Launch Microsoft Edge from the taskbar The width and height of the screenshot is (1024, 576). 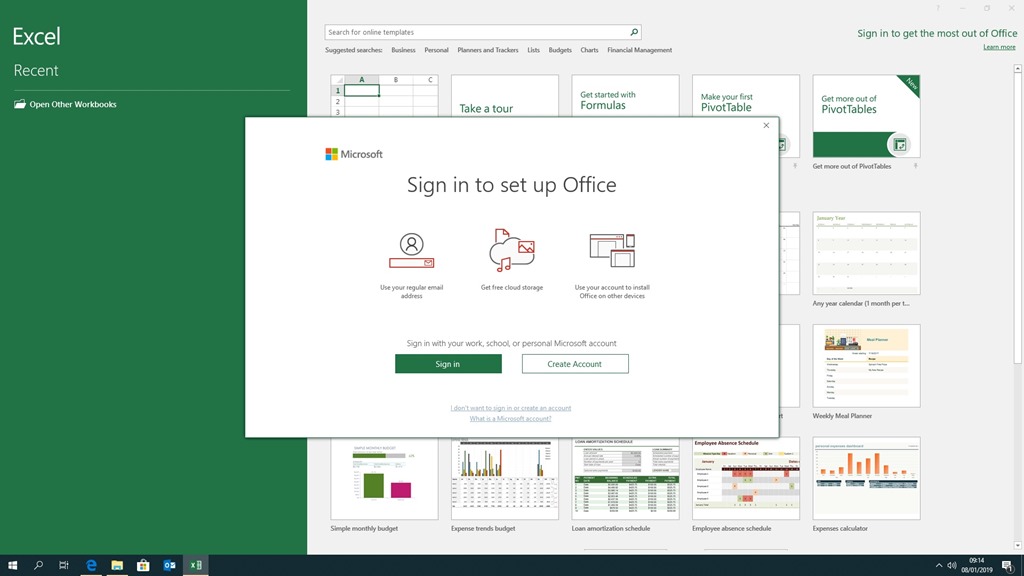point(91,565)
